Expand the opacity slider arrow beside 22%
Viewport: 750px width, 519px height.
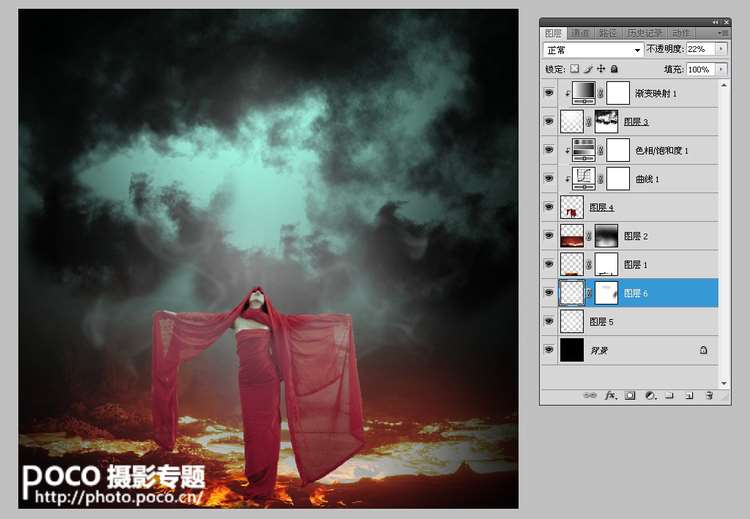point(721,49)
